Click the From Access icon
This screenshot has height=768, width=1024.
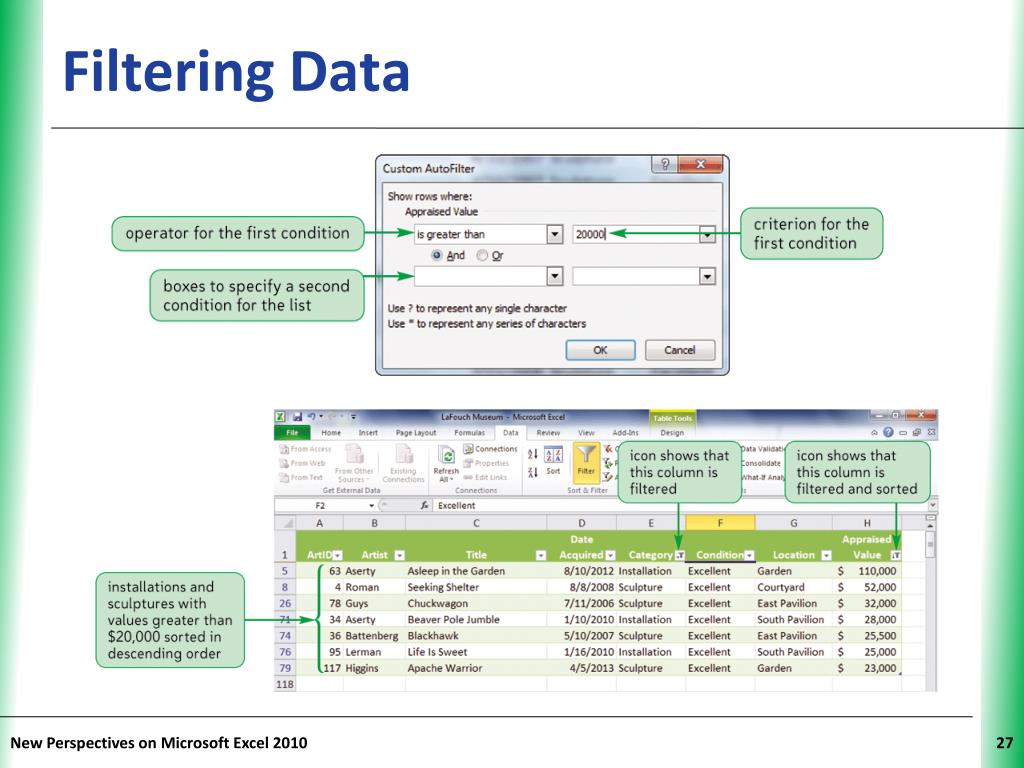coord(284,449)
